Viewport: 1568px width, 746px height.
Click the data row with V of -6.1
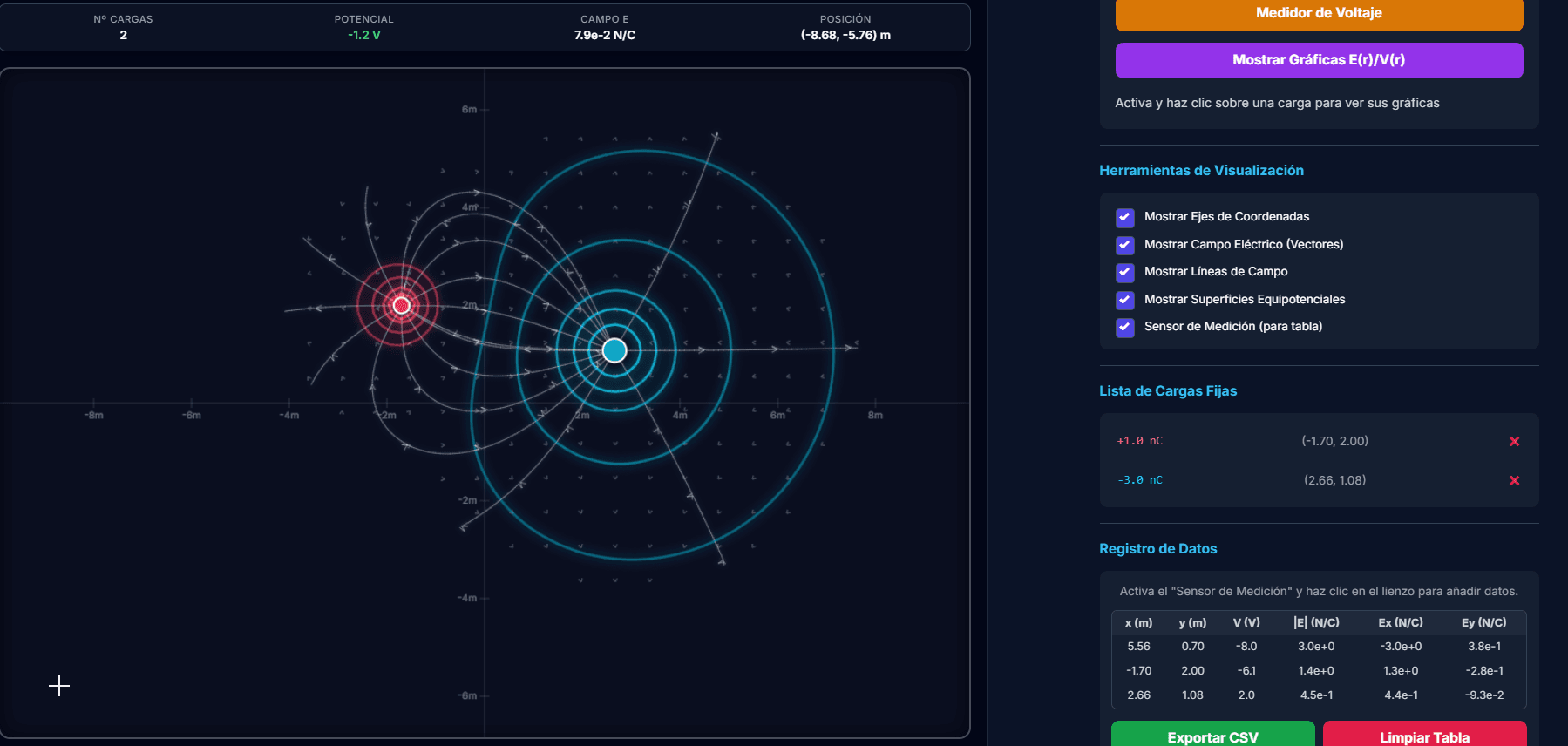tap(1318, 671)
